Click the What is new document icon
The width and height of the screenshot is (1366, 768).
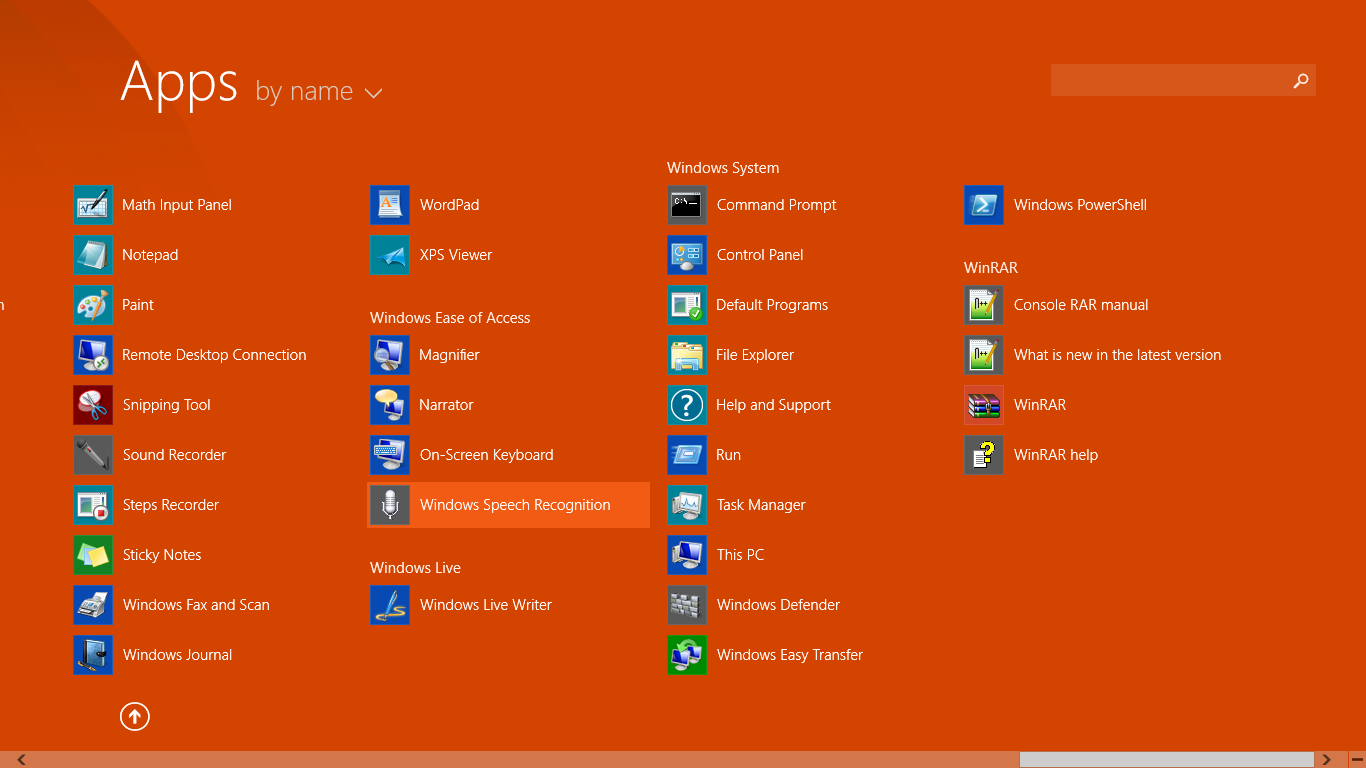tap(984, 355)
